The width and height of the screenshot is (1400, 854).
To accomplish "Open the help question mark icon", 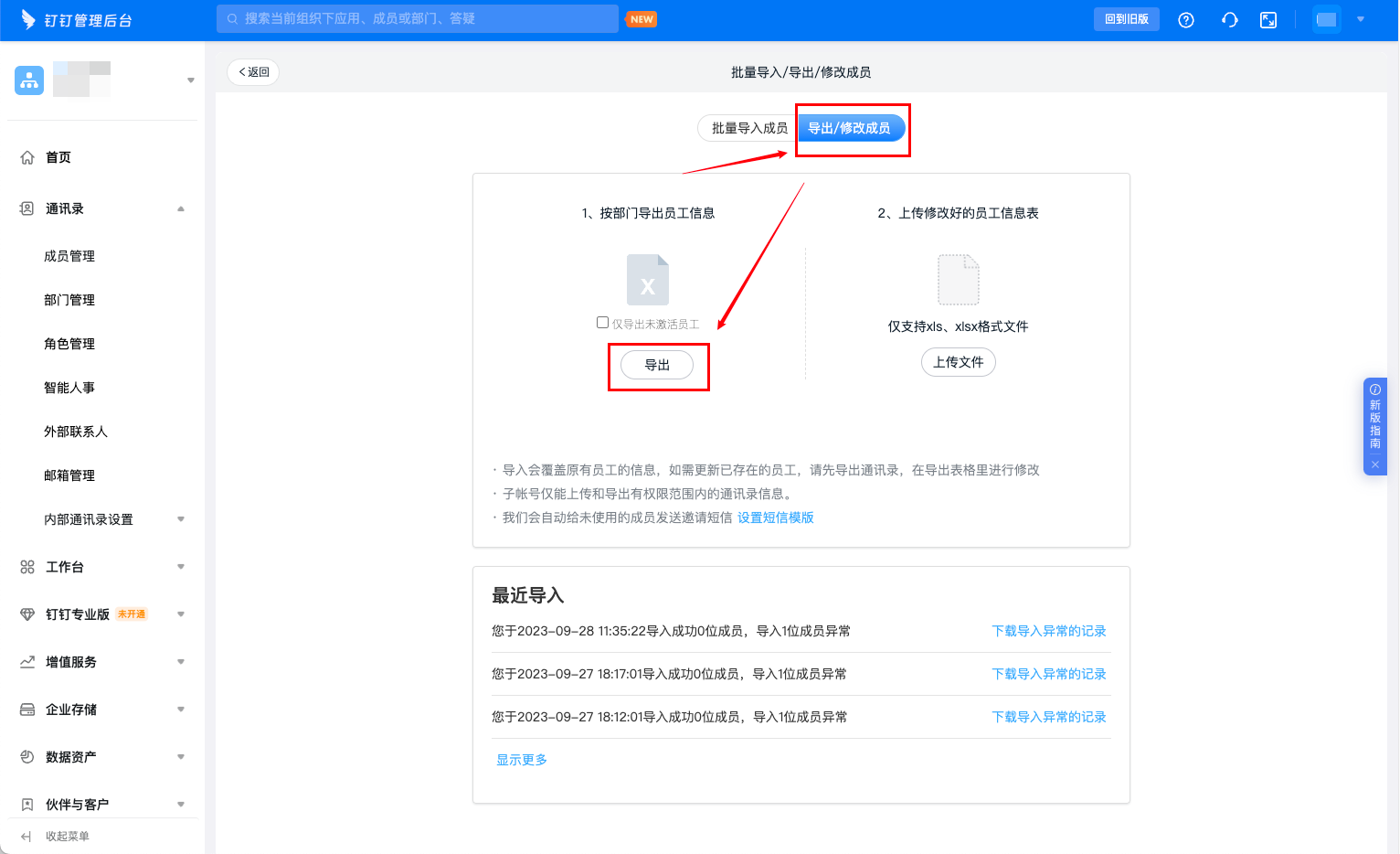I will [x=1186, y=20].
